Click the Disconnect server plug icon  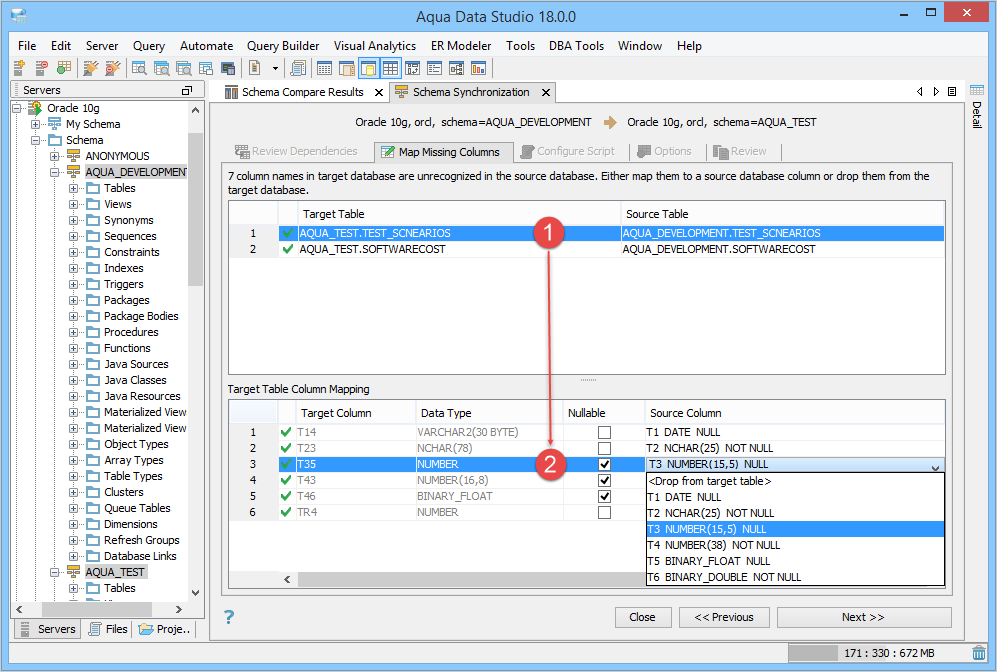pyautogui.click(x=113, y=67)
